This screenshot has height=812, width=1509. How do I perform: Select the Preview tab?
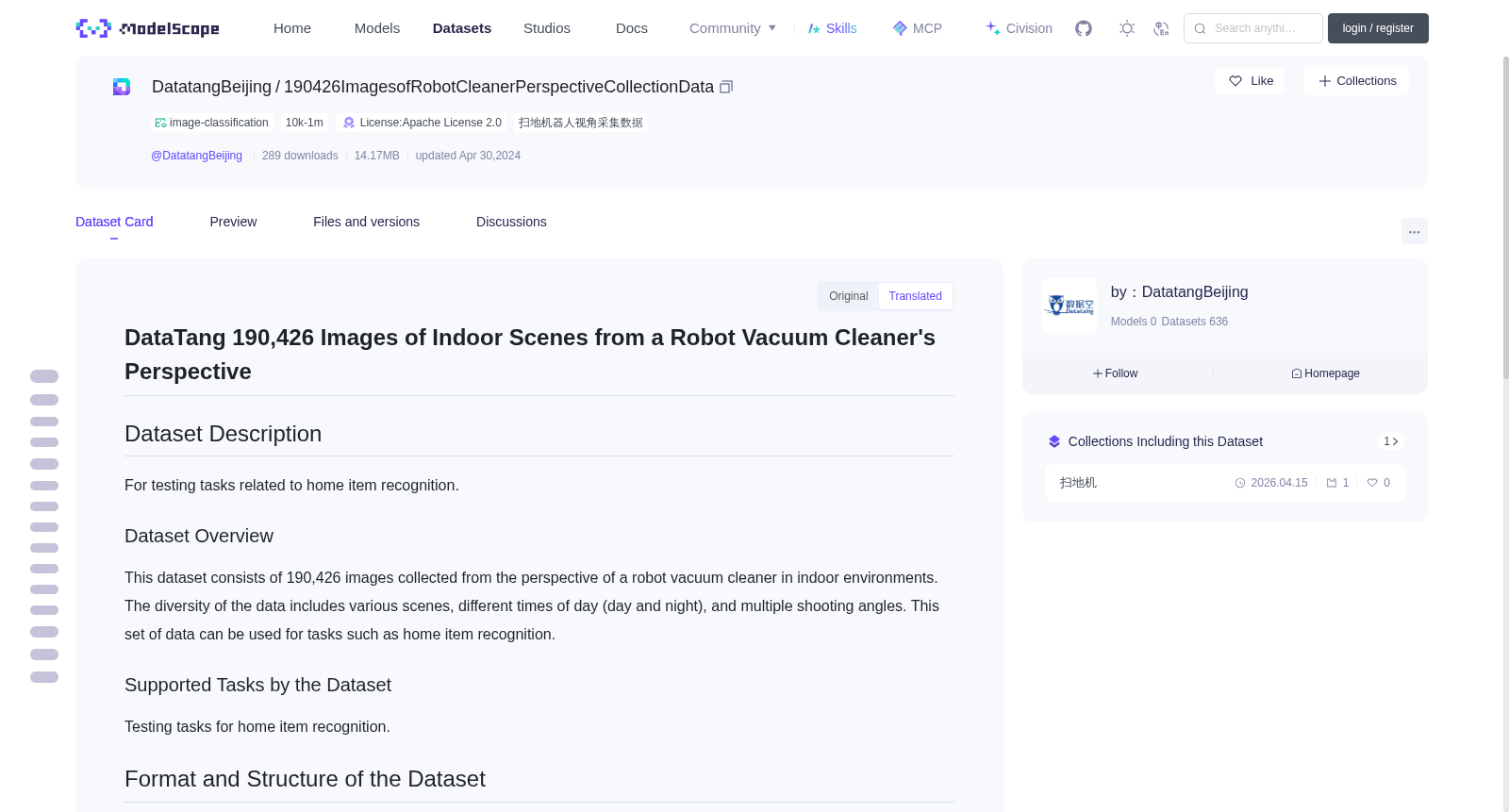pos(233,222)
